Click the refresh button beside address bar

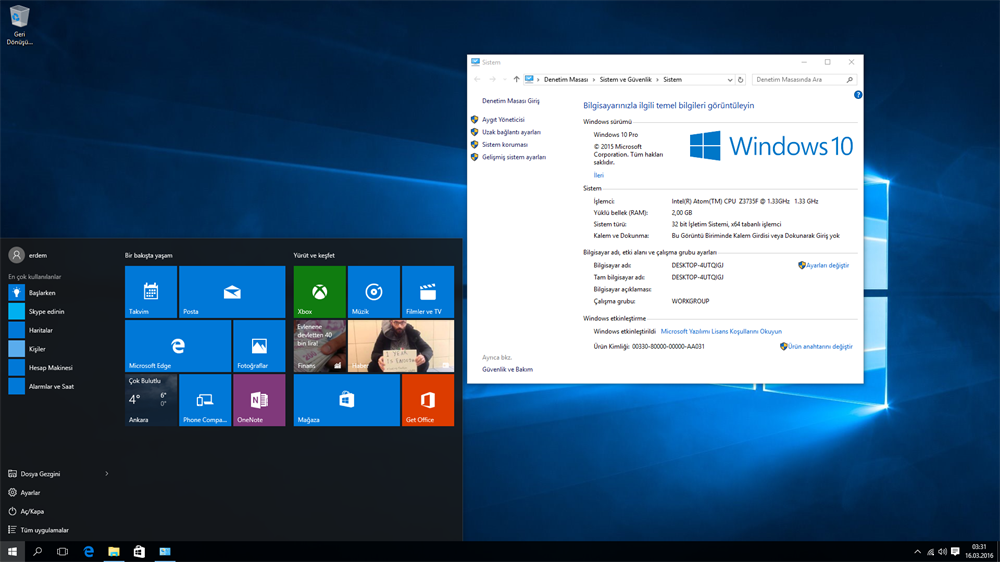pyautogui.click(x=741, y=80)
